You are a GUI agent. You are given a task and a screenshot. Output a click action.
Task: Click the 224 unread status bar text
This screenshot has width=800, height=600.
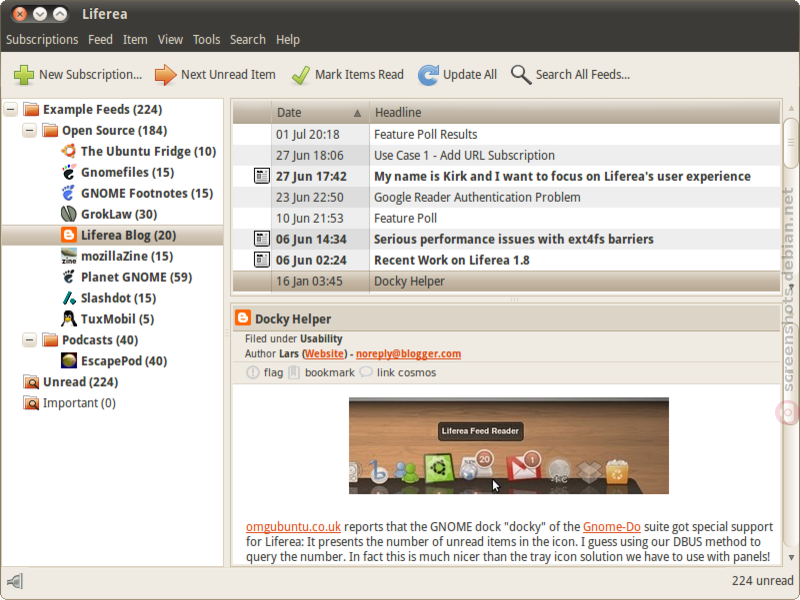762,581
